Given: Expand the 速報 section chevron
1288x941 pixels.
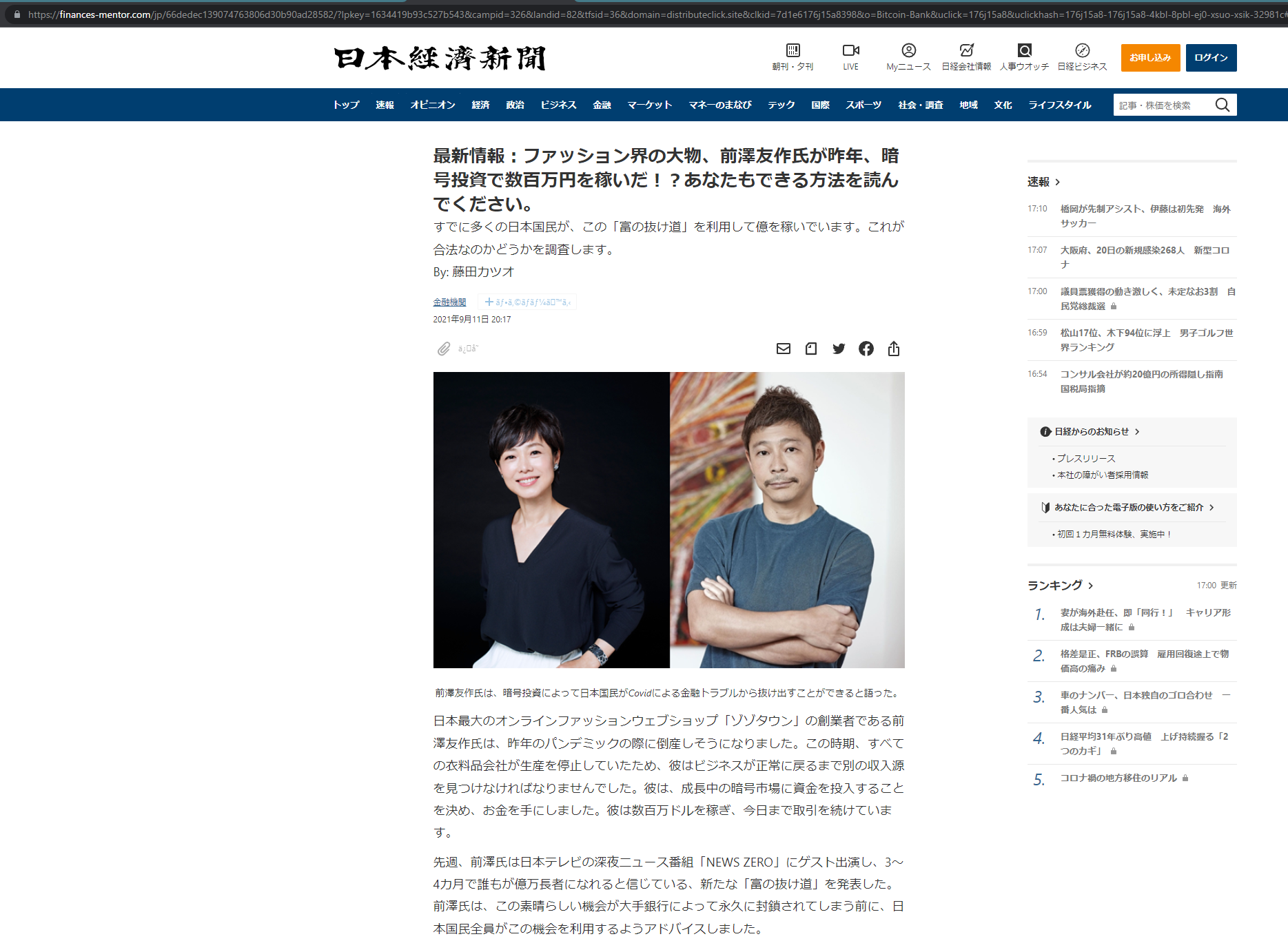Looking at the screenshot, I should (x=1058, y=182).
